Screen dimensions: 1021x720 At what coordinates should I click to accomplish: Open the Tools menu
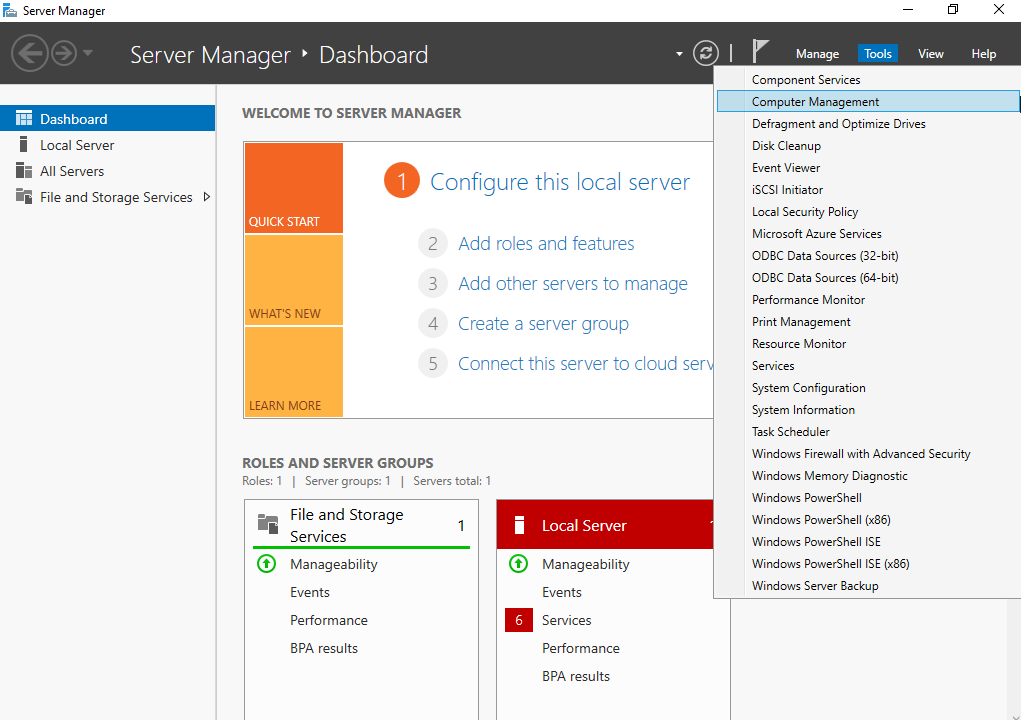coord(878,54)
